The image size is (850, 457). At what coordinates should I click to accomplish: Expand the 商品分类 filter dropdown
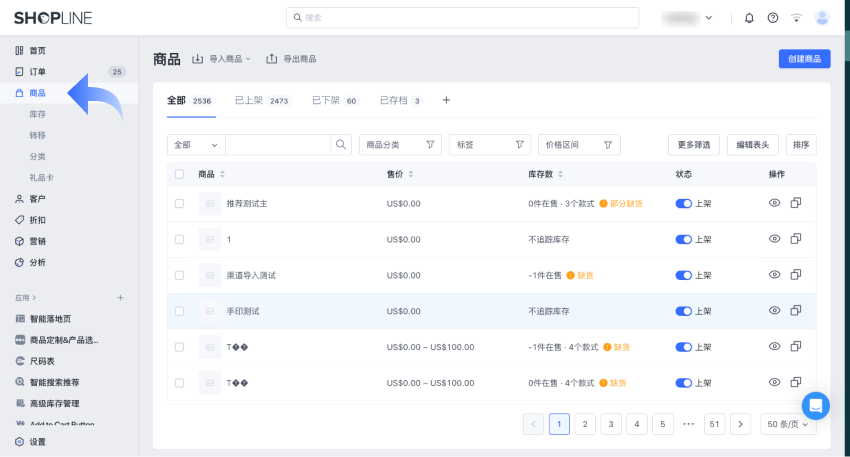(x=400, y=145)
